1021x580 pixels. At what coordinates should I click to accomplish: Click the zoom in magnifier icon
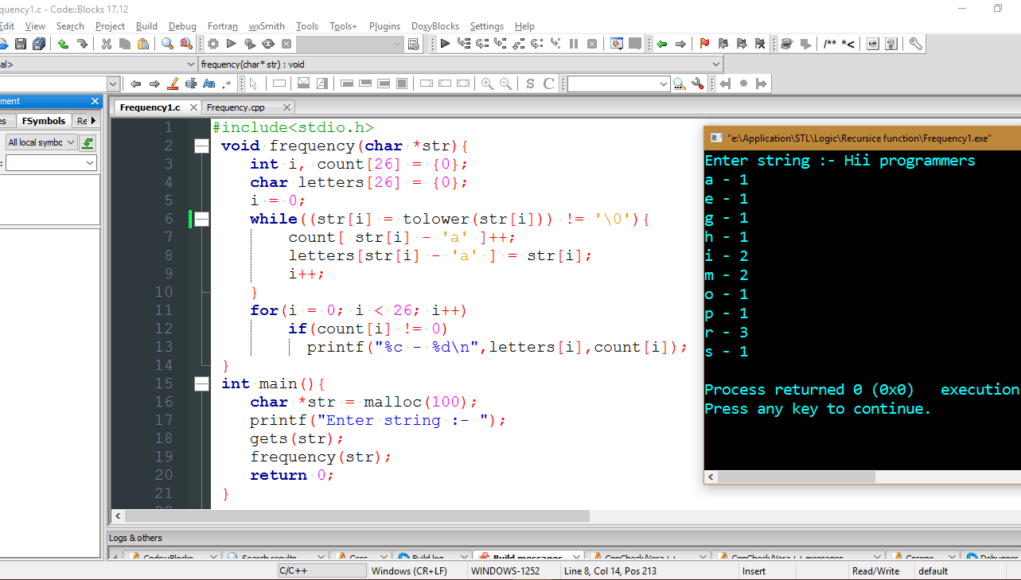487,84
